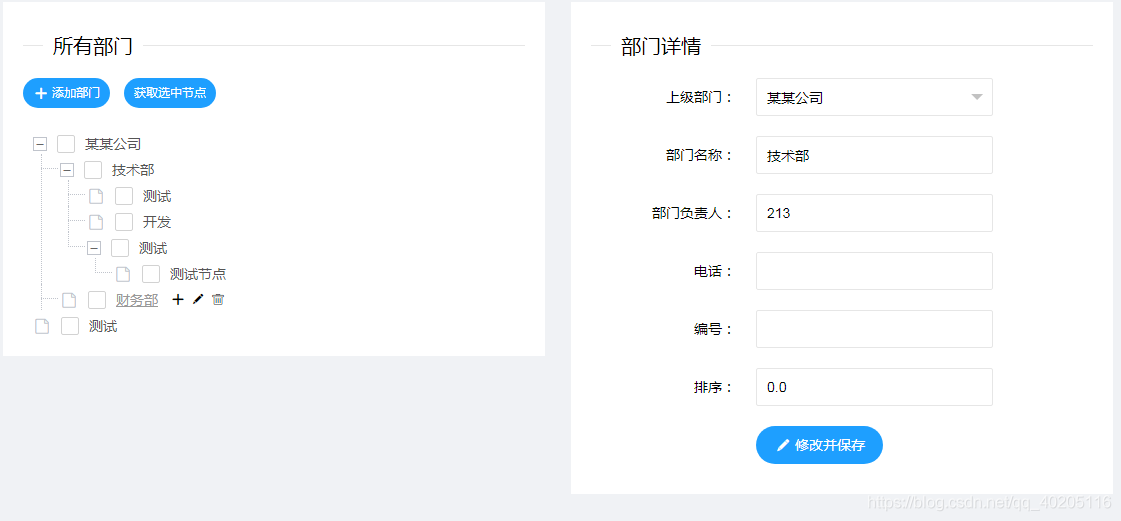
Task: Collapse the 技术部 branch
Action: pyautogui.click(x=67, y=170)
